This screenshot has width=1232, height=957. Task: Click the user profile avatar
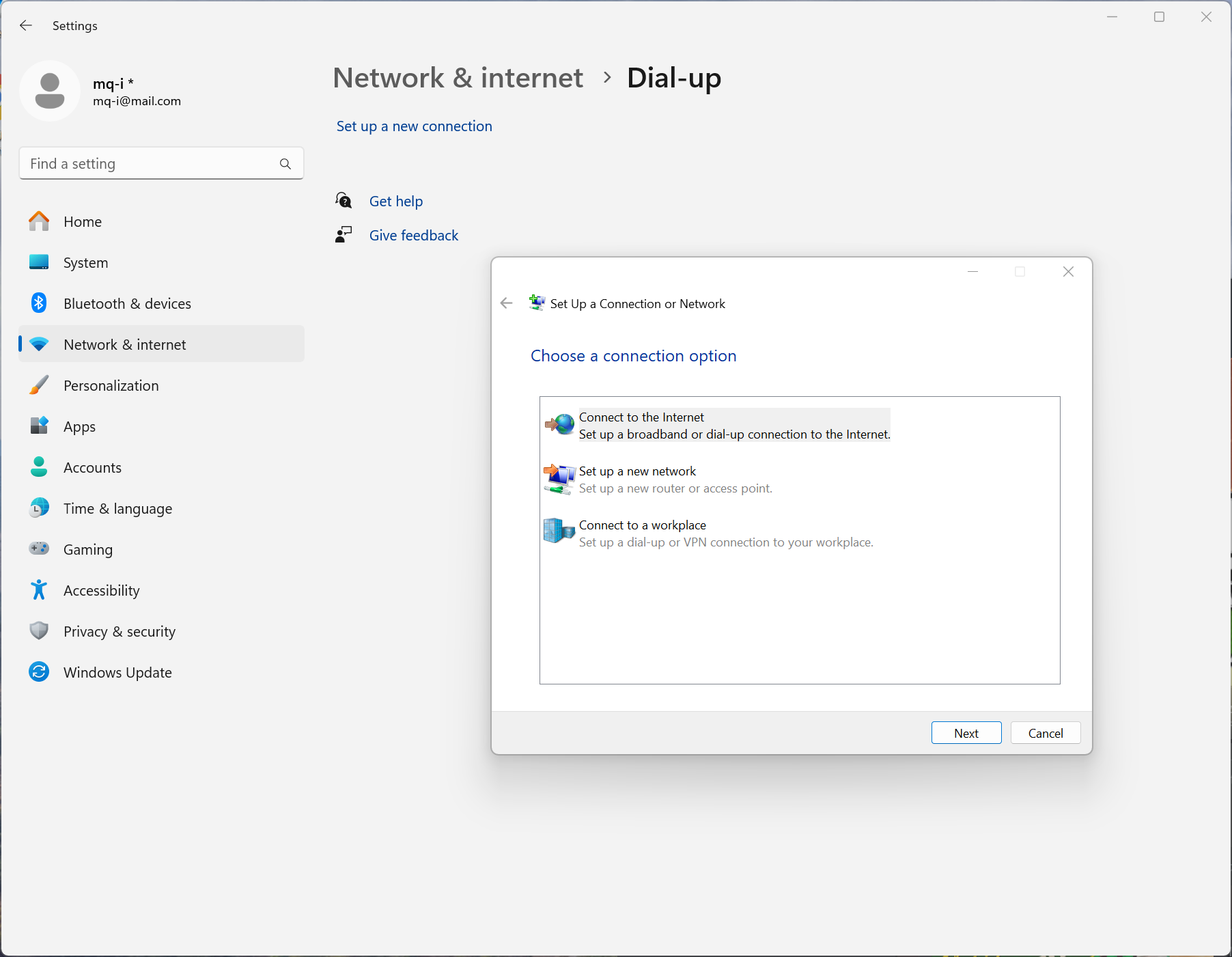pos(50,91)
